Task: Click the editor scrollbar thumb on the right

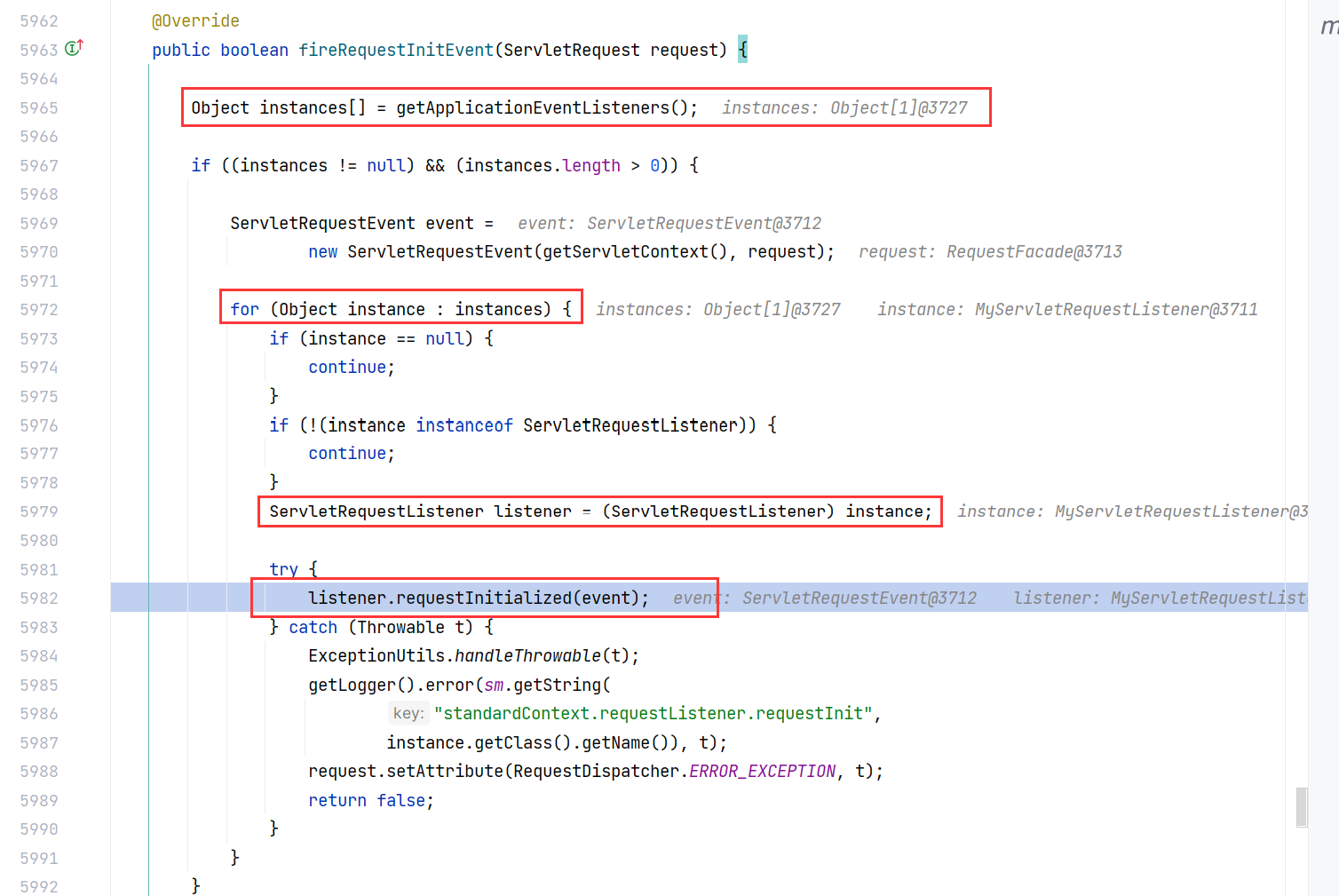Action: pos(1301,806)
